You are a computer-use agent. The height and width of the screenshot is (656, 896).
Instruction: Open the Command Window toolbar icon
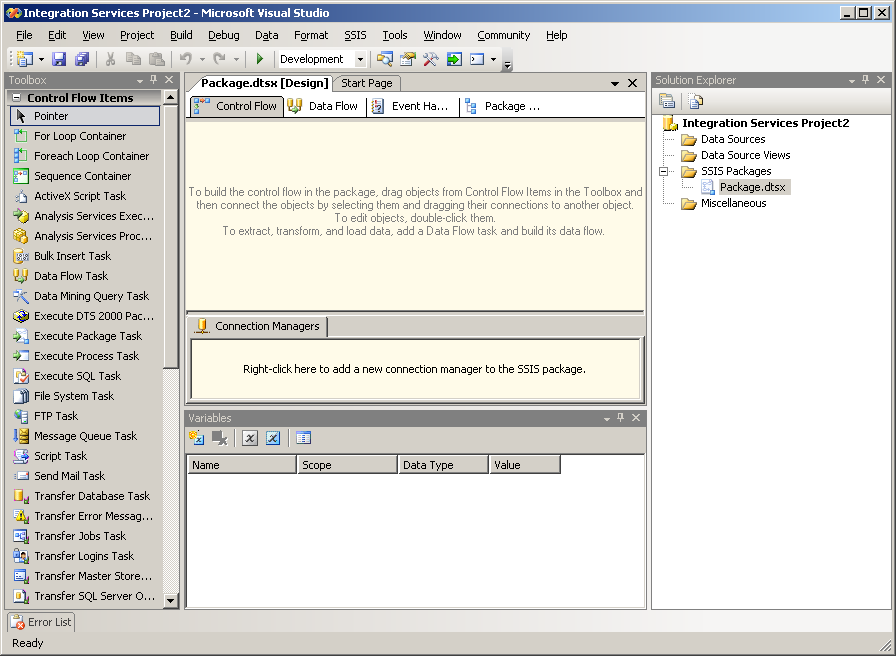tap(477, 59)
